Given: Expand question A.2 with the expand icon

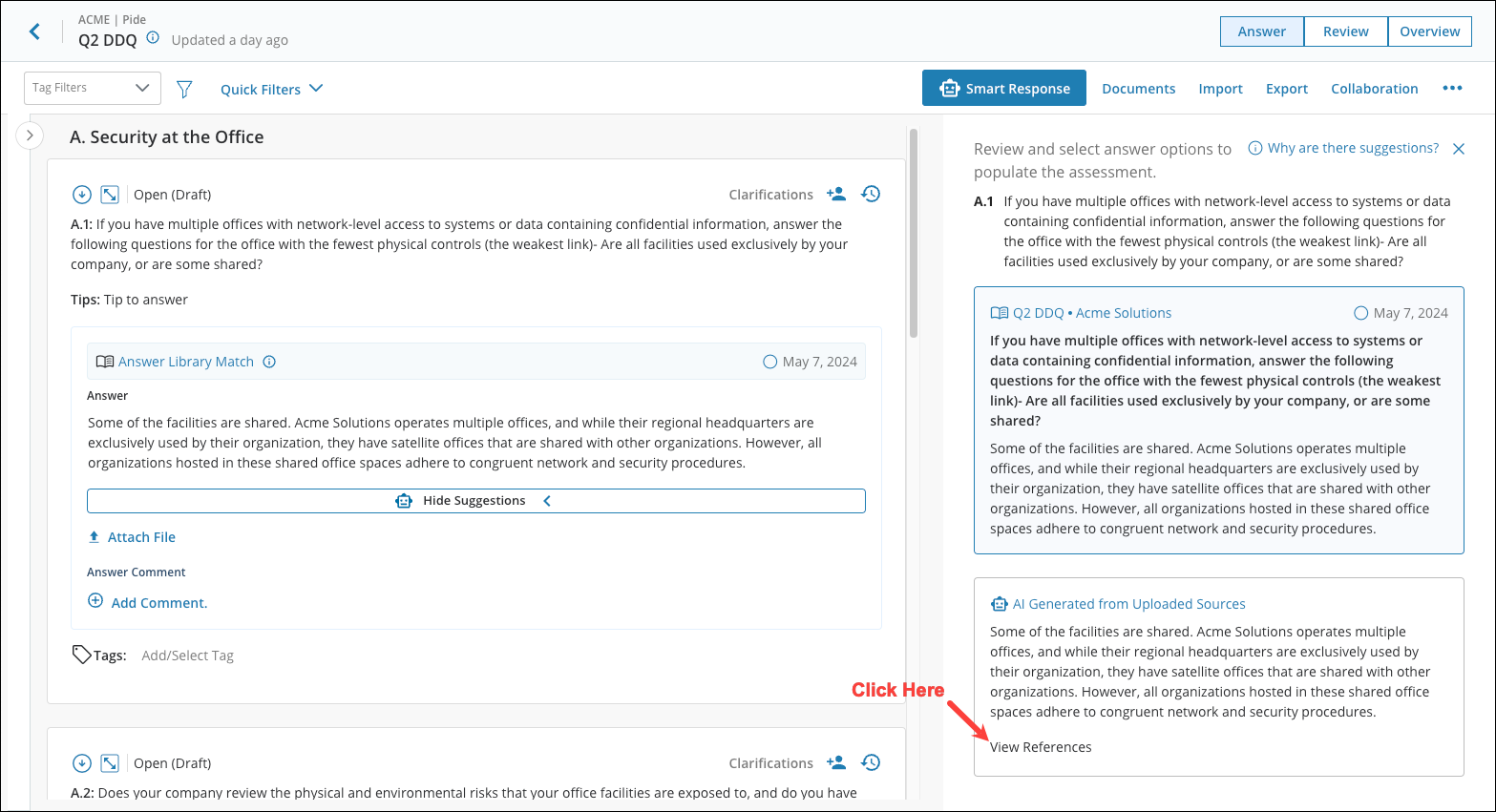Looking at the screenshot, I should coord(110,763).
